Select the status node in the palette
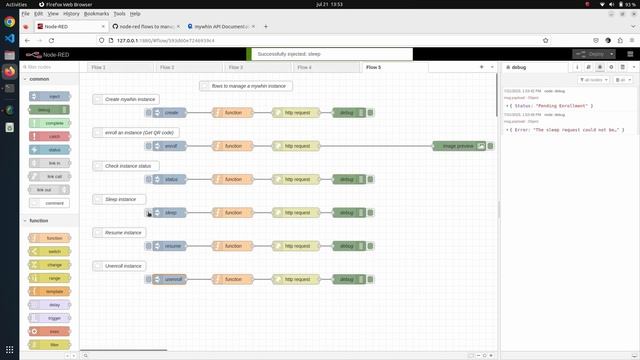Viewport: 640px width, 360px height. click(49, 150)
